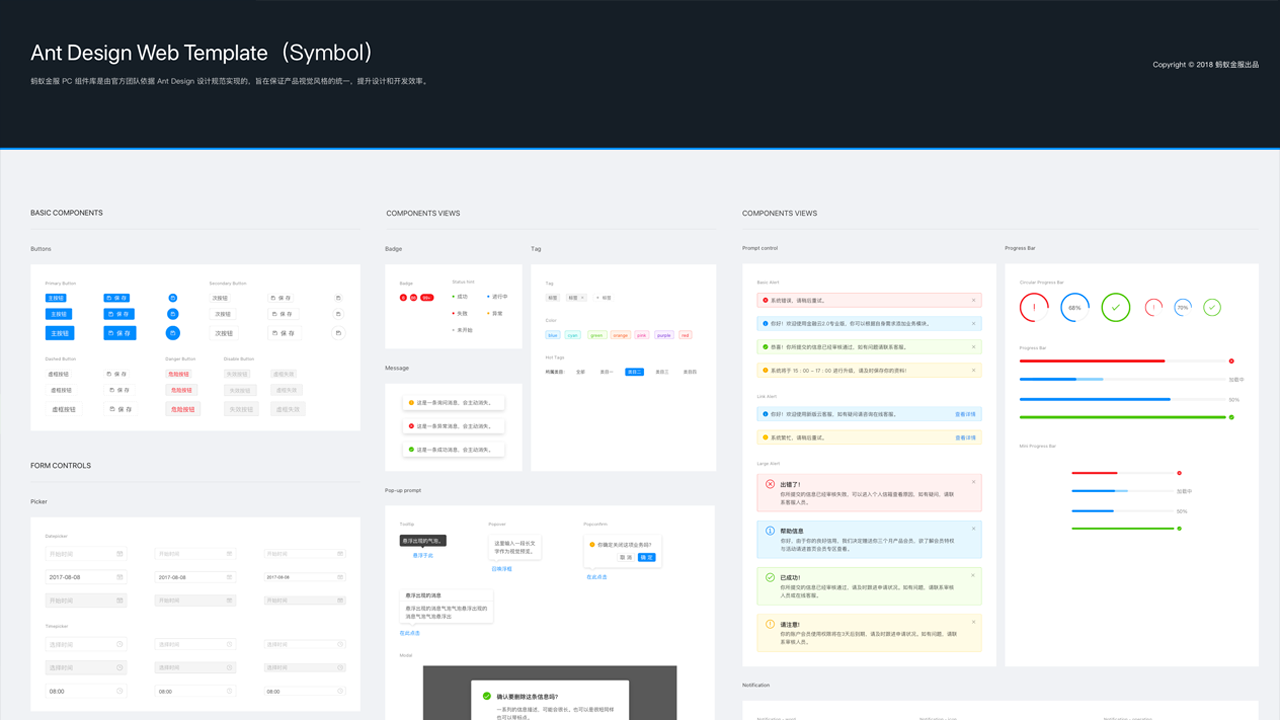Click the large green circular progress checkmark
Viewport: 1280px width, 720px height.
[x=1116, y=307]
